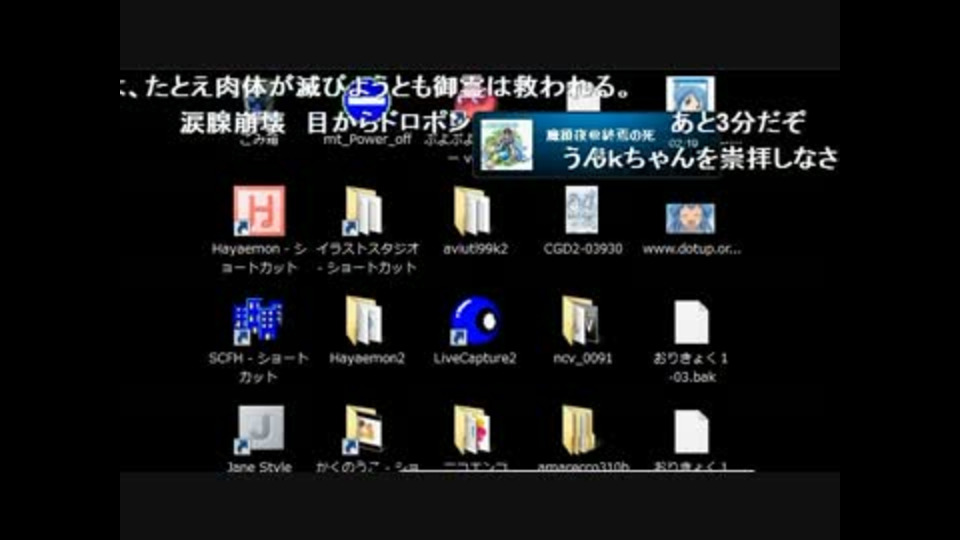Open the colorful folder right of かくのうこ
The width and height of the screenshot is (960, 540).
point(473,430)
